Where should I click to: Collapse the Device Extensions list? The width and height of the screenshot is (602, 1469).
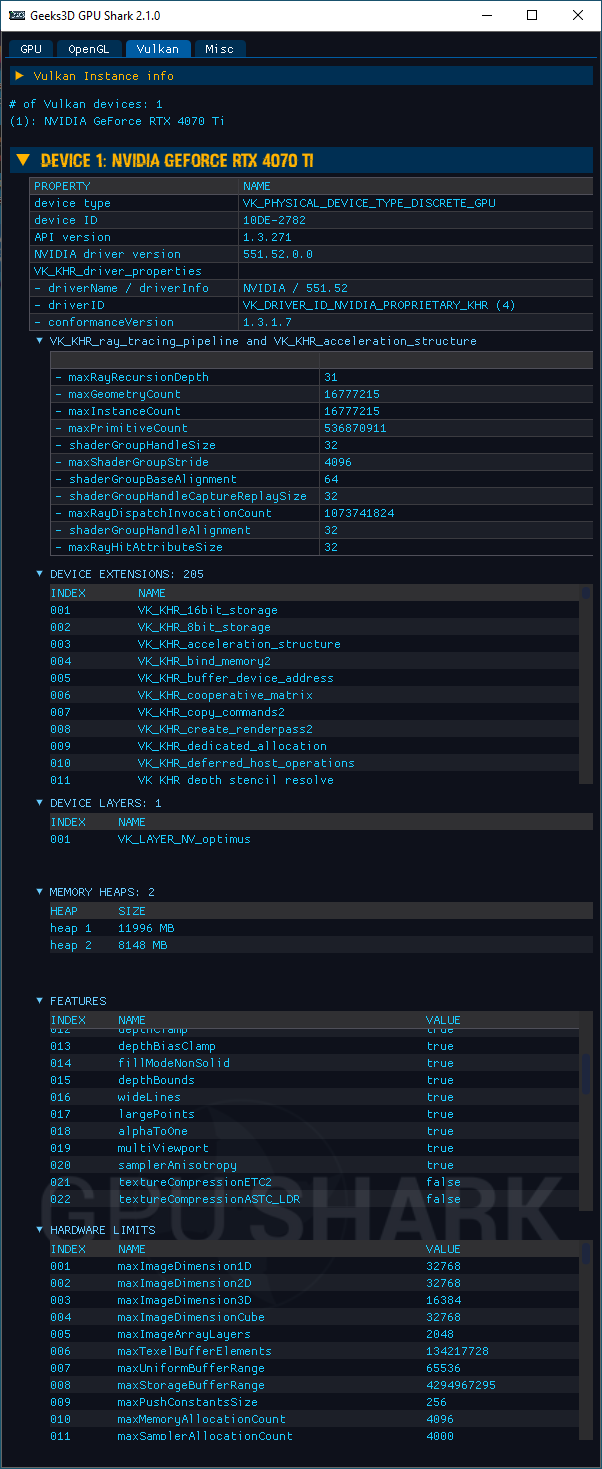click(x=40, y=574)
